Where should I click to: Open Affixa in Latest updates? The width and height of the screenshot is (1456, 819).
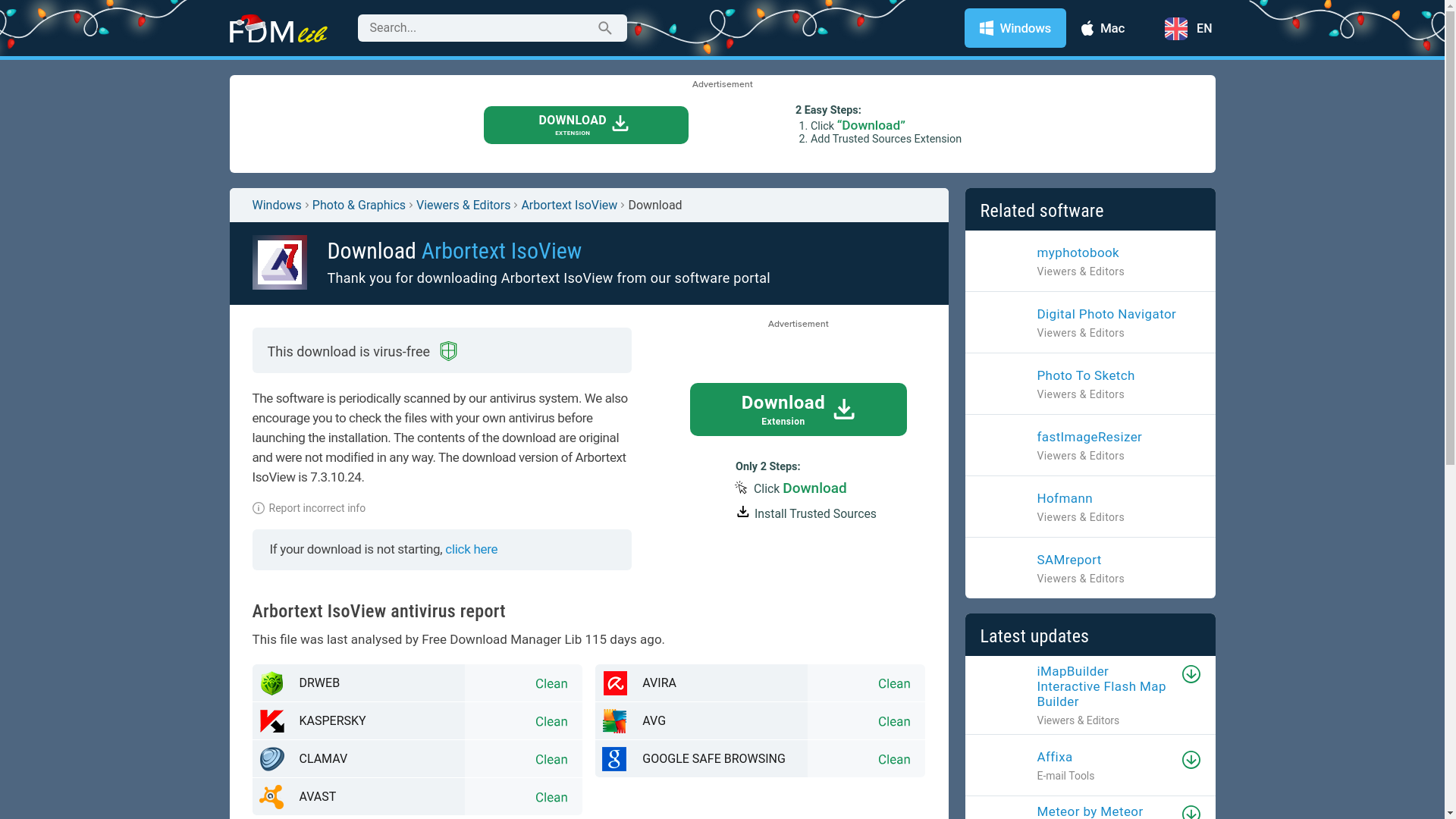[x=1054, y=757]
